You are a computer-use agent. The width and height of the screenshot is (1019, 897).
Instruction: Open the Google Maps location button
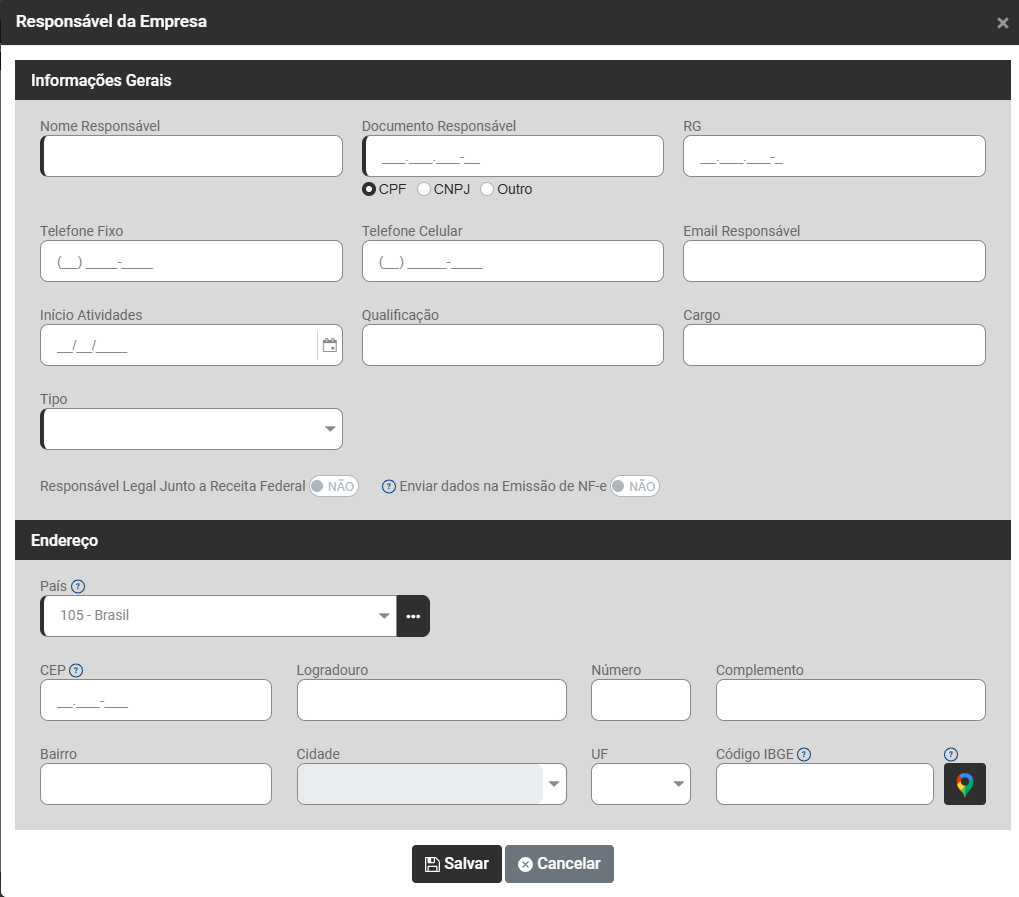[964, 784]
